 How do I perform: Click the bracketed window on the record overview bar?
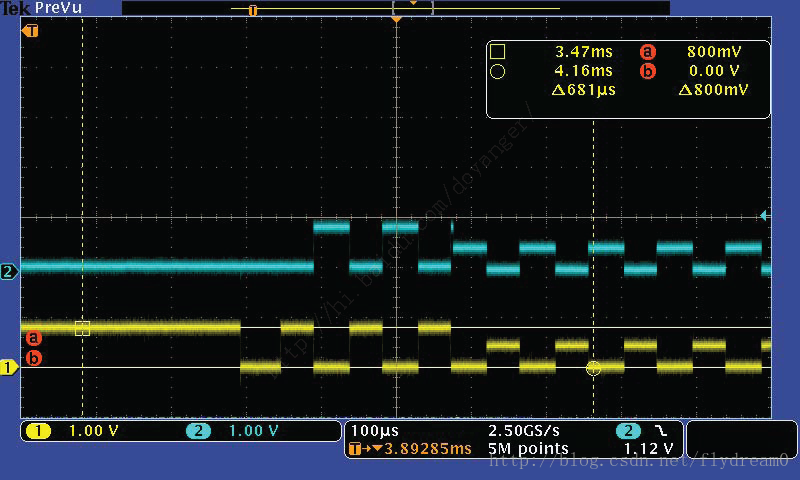pos(413,7)
